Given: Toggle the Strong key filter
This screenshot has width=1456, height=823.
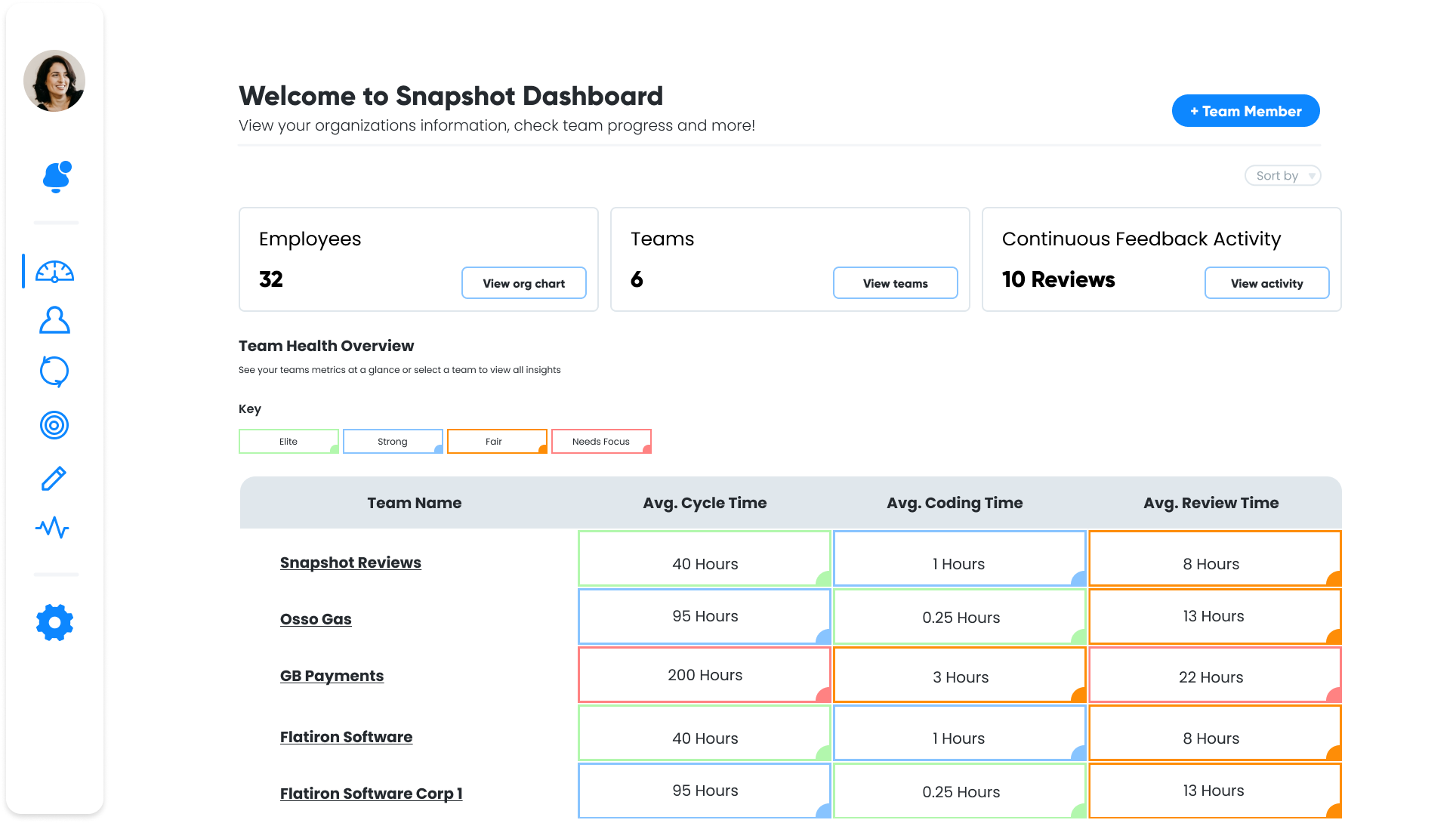Looking at the screenshot, I should coord(393,441).
